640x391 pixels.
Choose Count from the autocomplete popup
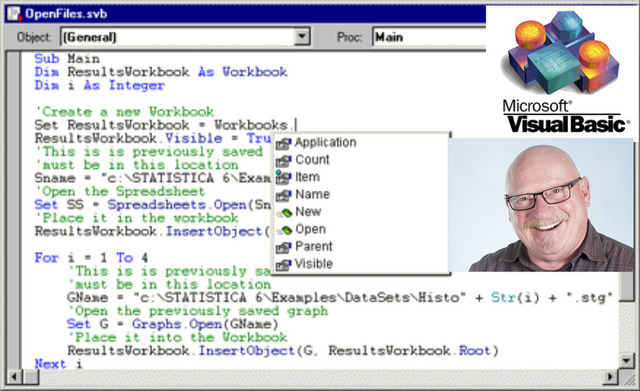tap(312, 160)
